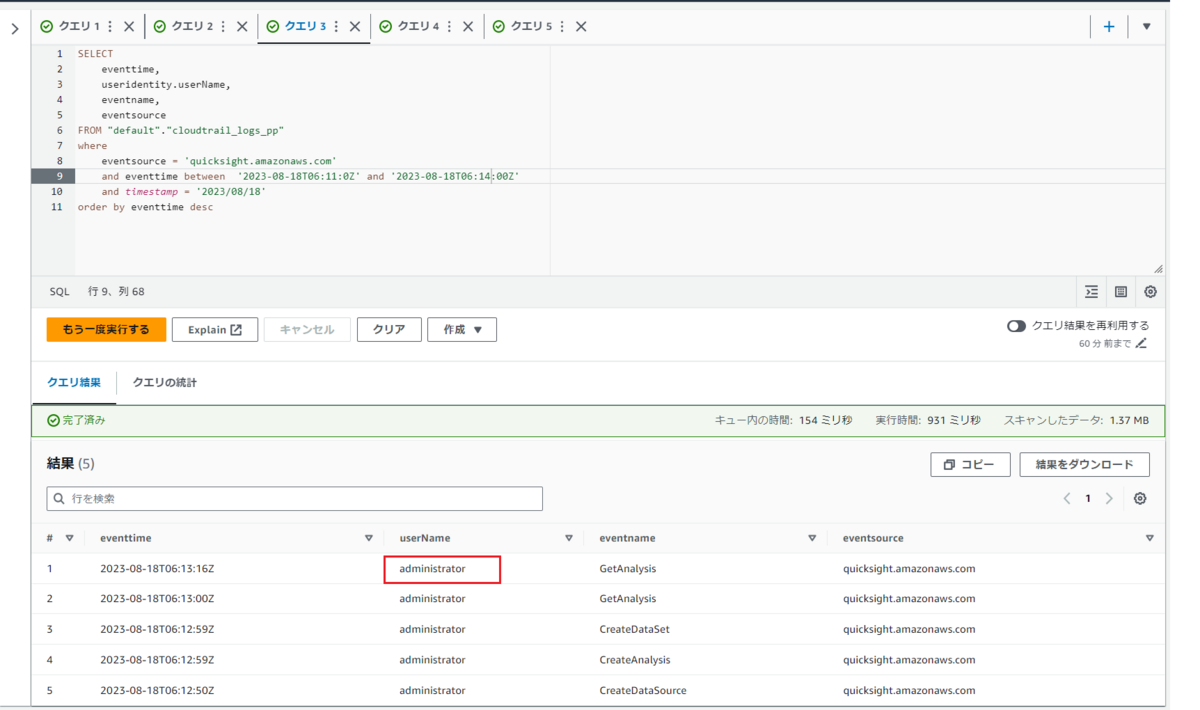This screenshot has height=710, width=1200.
Task: Open the クエリの統計 tab
Action: 165,383
